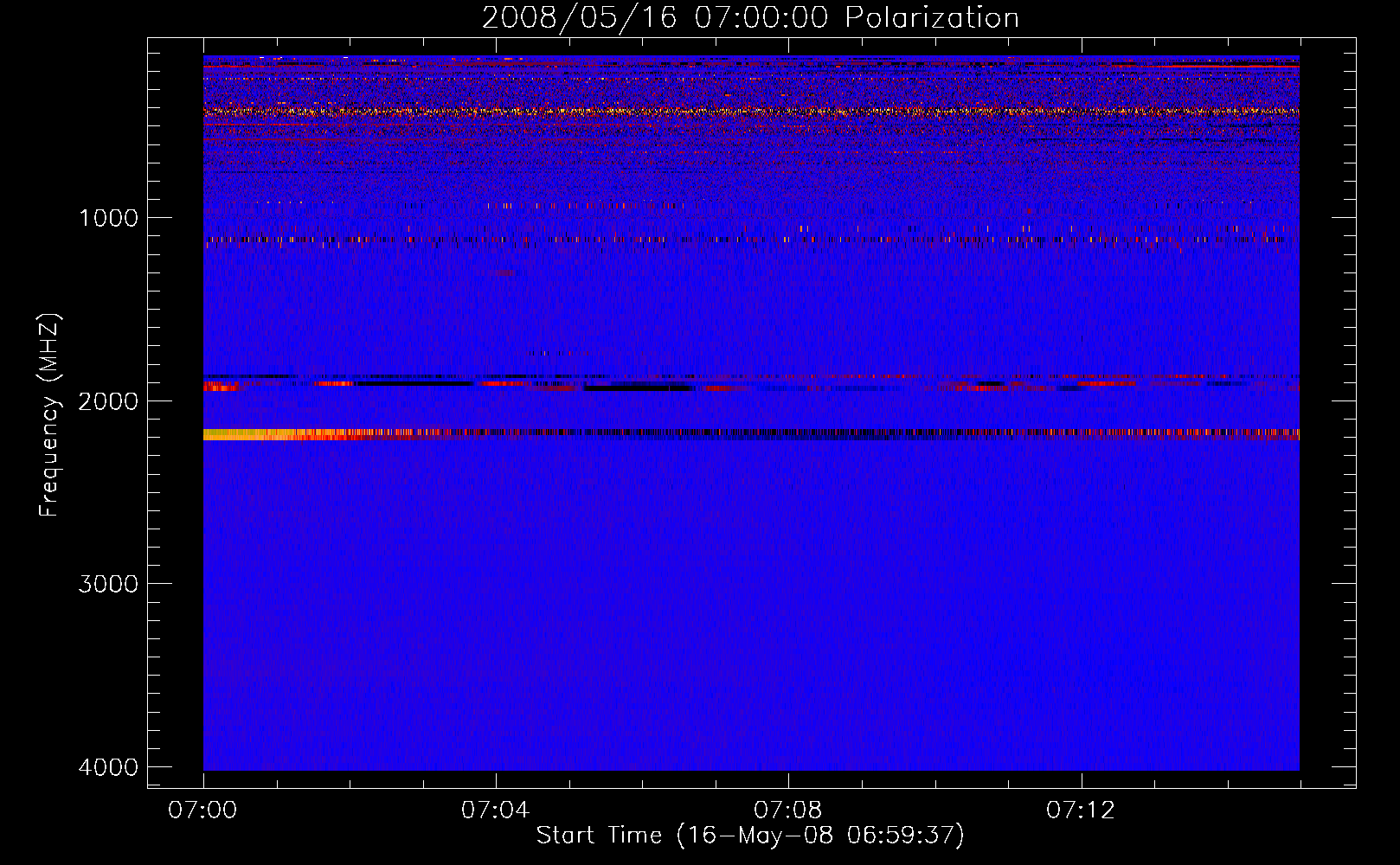Image resolution: width=1400 pixels, height=865 pixels.
Task: Click the 'Start Time (16-May-08 06:59:37)' label
Action: [x=750, y=836]
